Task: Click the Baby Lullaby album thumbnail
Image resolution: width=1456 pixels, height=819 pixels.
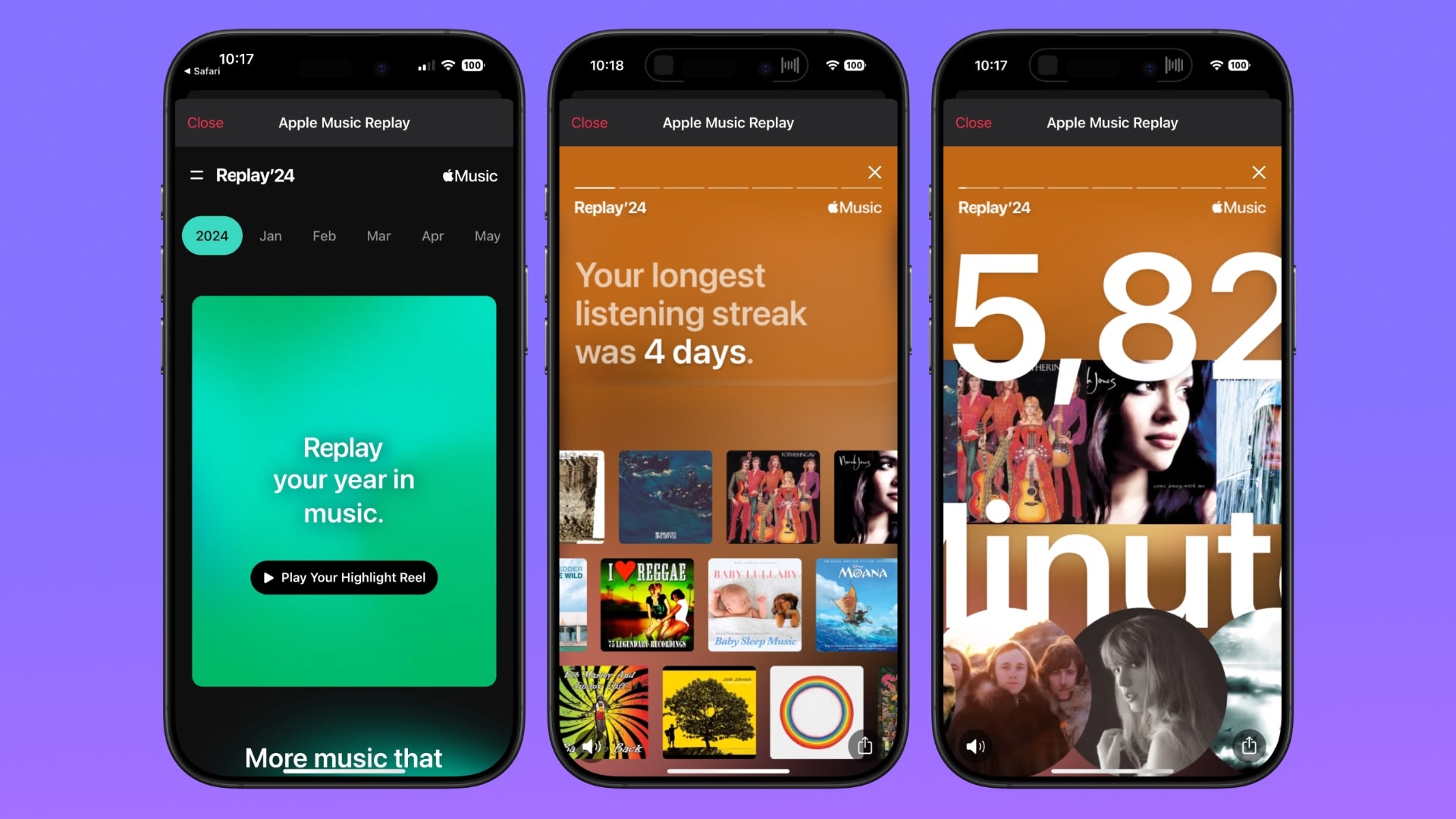Action: [755, 605]
